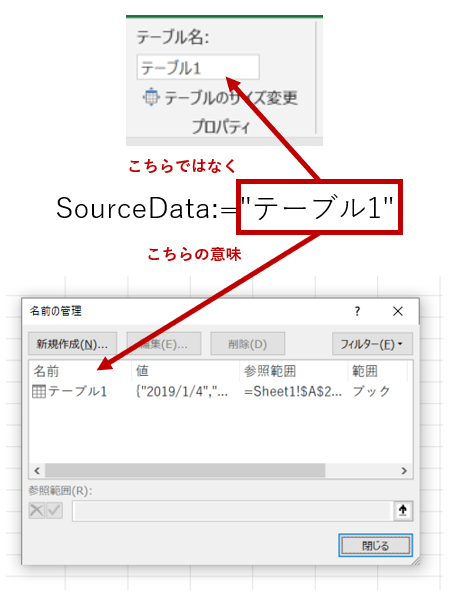454x594 pixels.
Task: Open the フィルター(F) dropdown
Action: [x=372, y=344]
